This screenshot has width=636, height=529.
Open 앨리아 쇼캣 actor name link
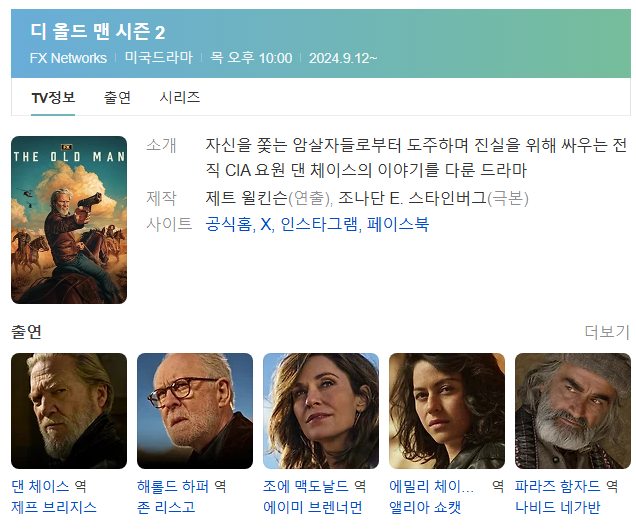[425, 507]
